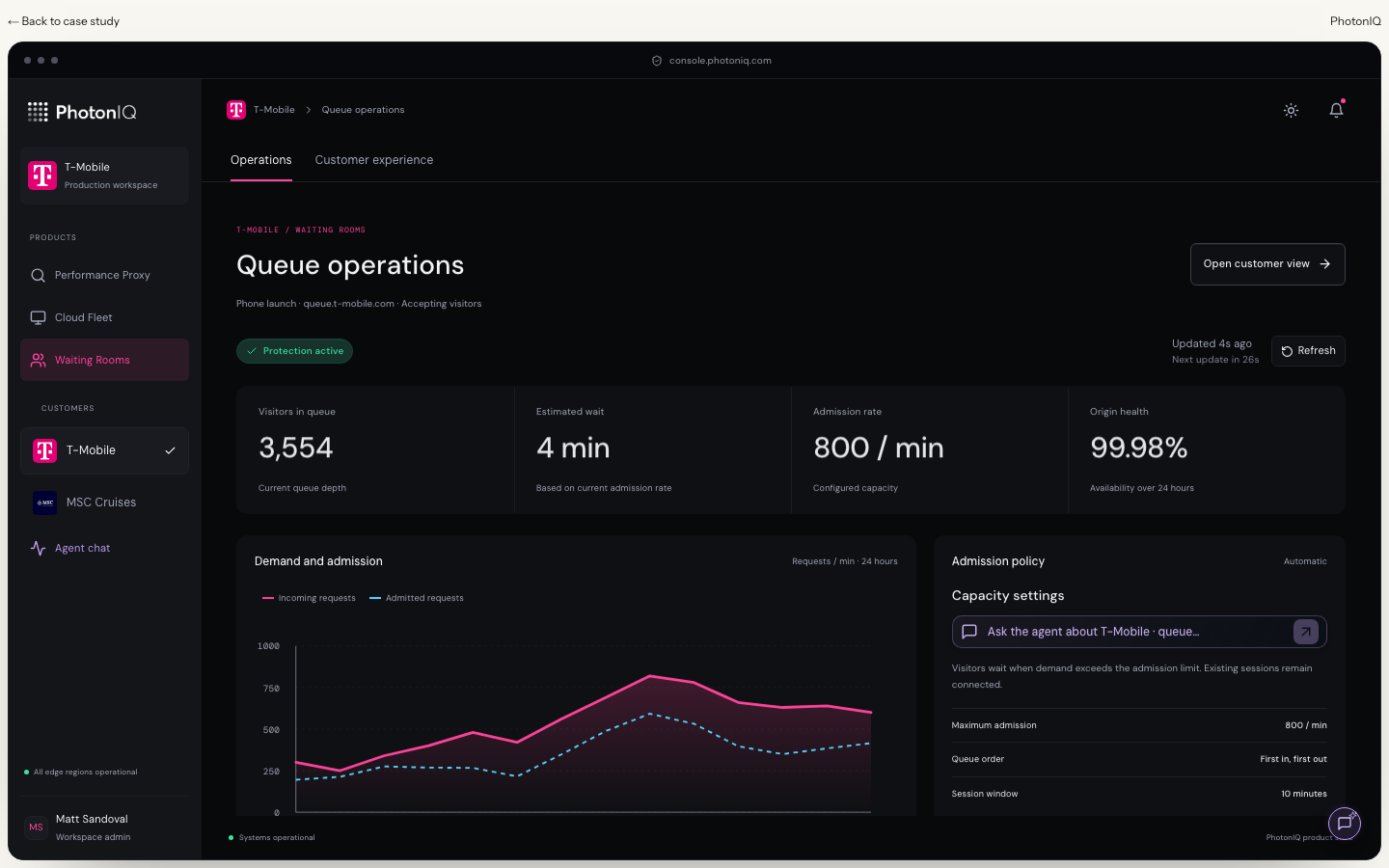Viewport: 1389px width, 868px height.
Task: Click the Incoming requests legend item
Action: pyautogui.click(x=309, y=598)
